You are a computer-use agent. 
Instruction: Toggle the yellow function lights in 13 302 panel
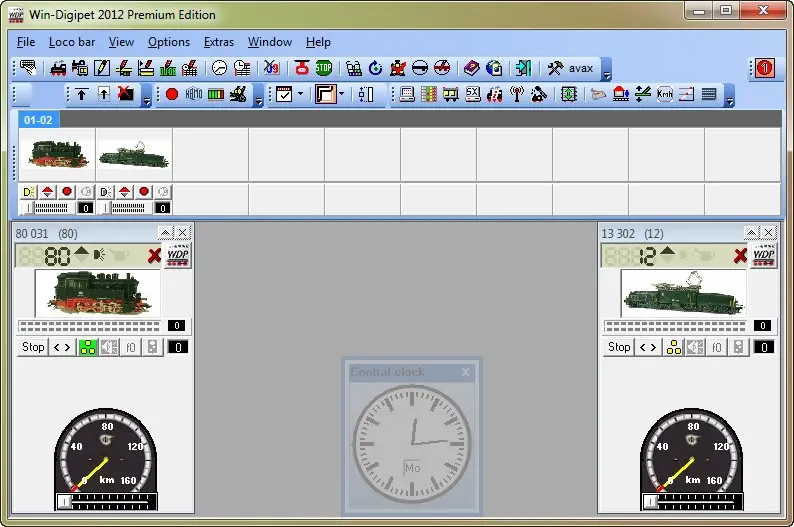pos(674,347)
